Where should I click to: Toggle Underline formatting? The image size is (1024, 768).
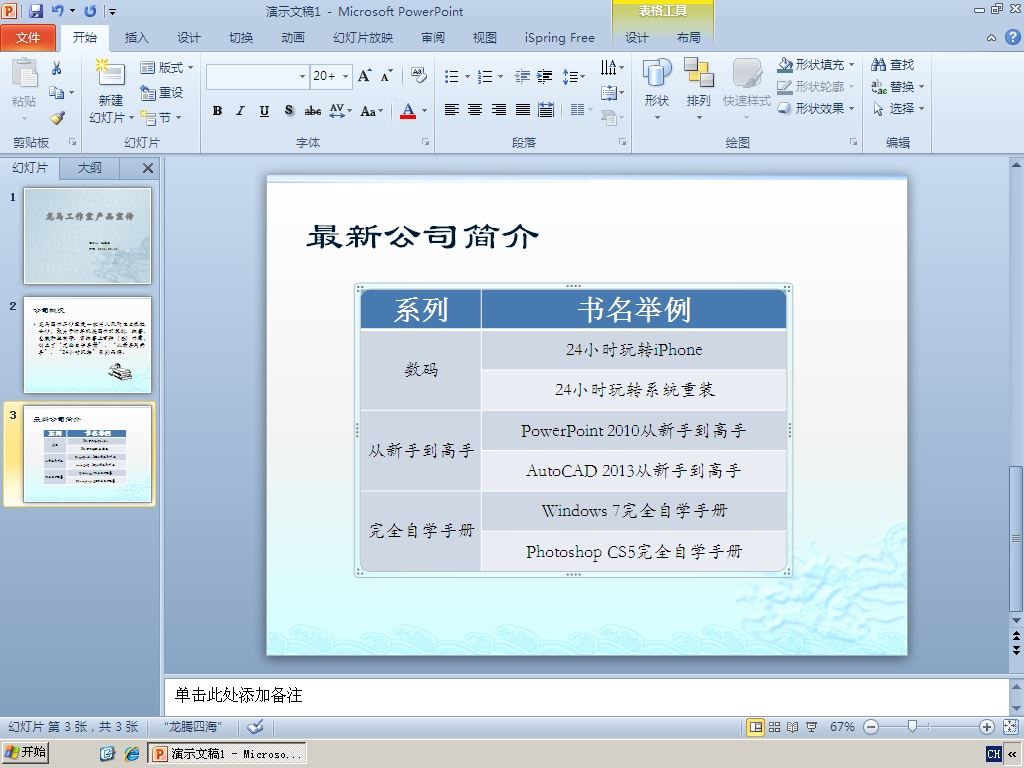point(264,110)
